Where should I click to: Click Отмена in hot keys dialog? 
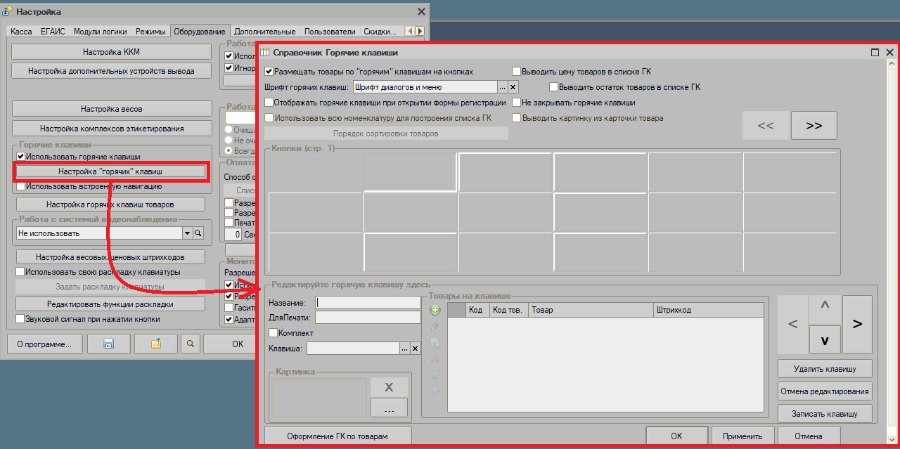click(809, 436)
